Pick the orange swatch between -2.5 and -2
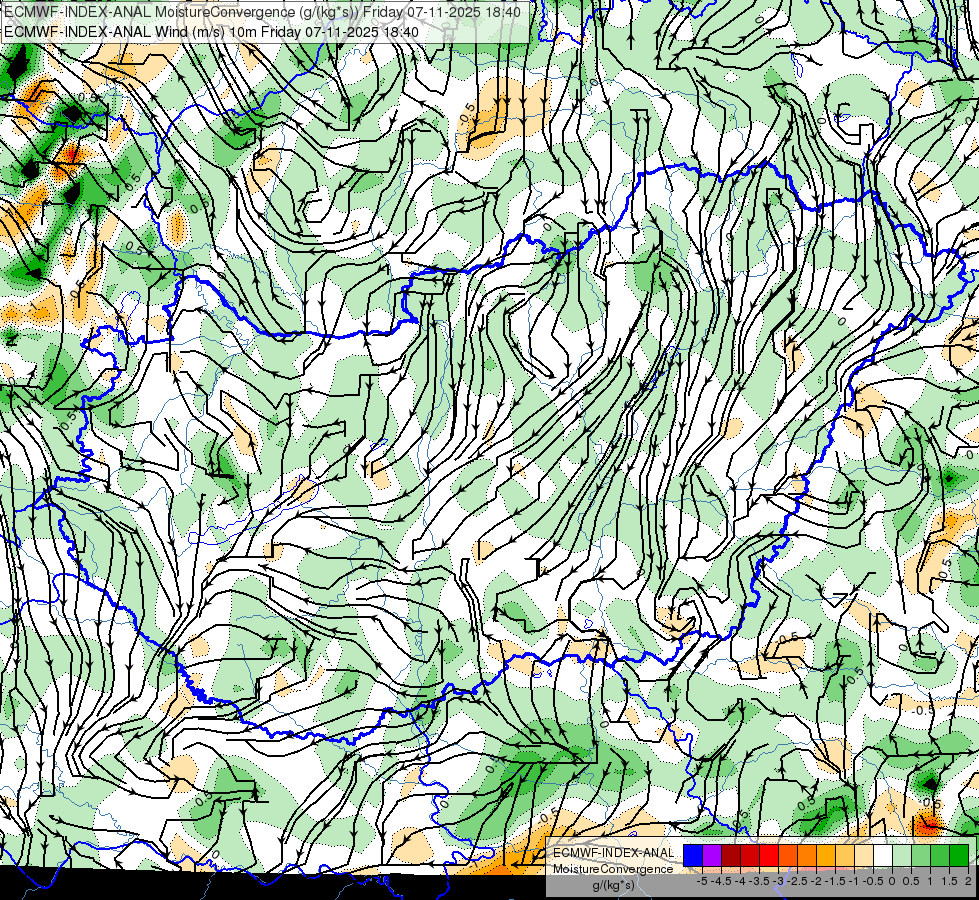 (x=807, y=856)
